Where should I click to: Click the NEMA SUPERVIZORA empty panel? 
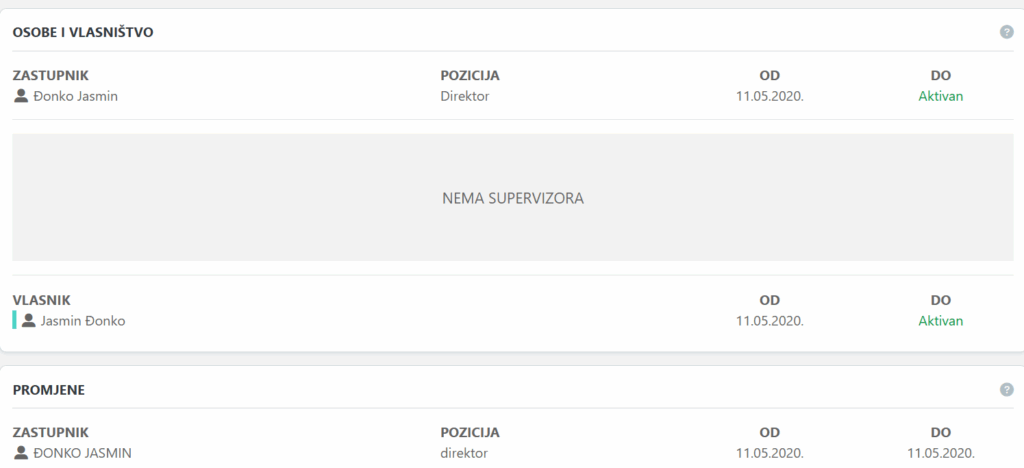pyautogui.click(x=512, y=198)
